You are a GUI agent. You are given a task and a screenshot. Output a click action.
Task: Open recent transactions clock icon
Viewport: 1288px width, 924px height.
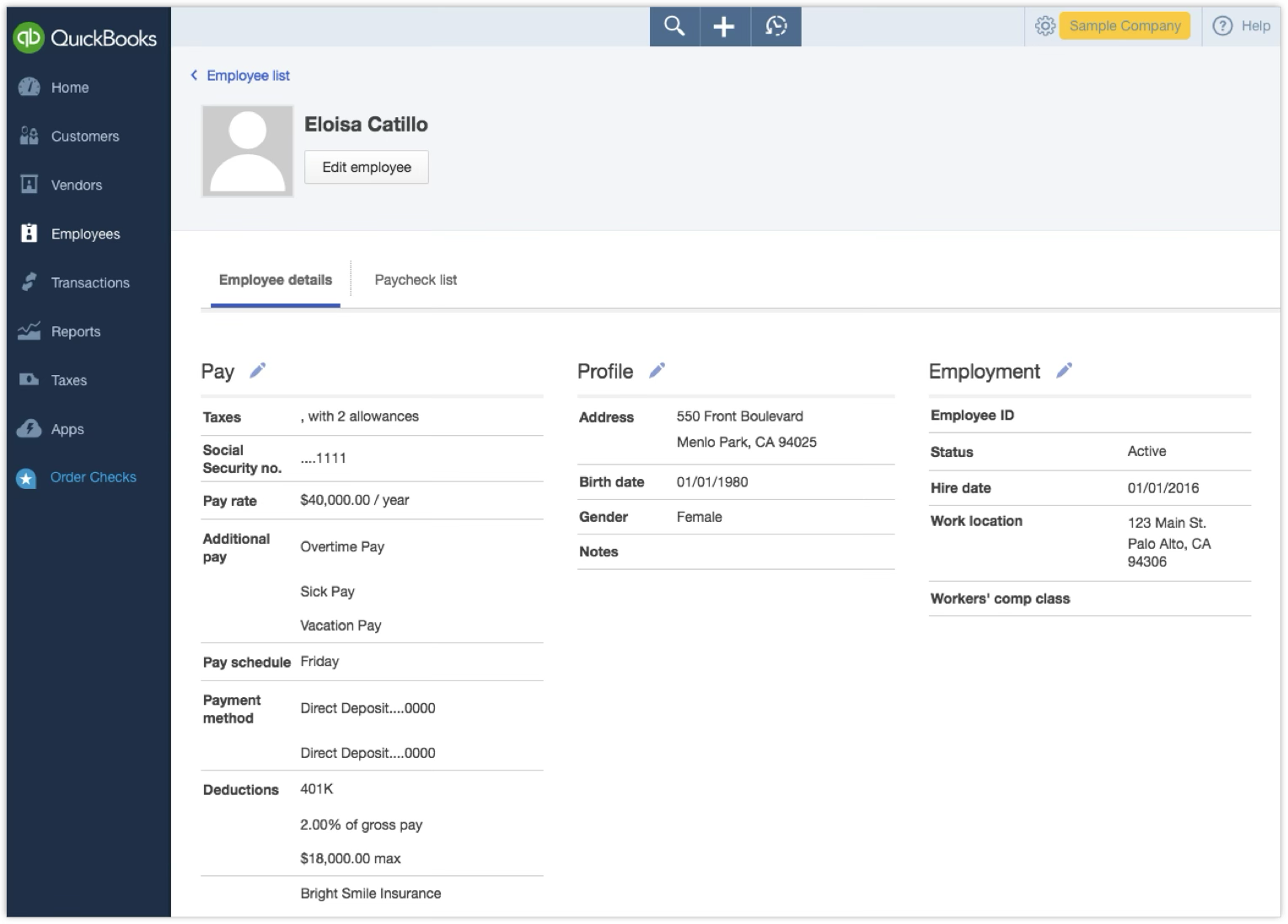click(x=775, y=26)
